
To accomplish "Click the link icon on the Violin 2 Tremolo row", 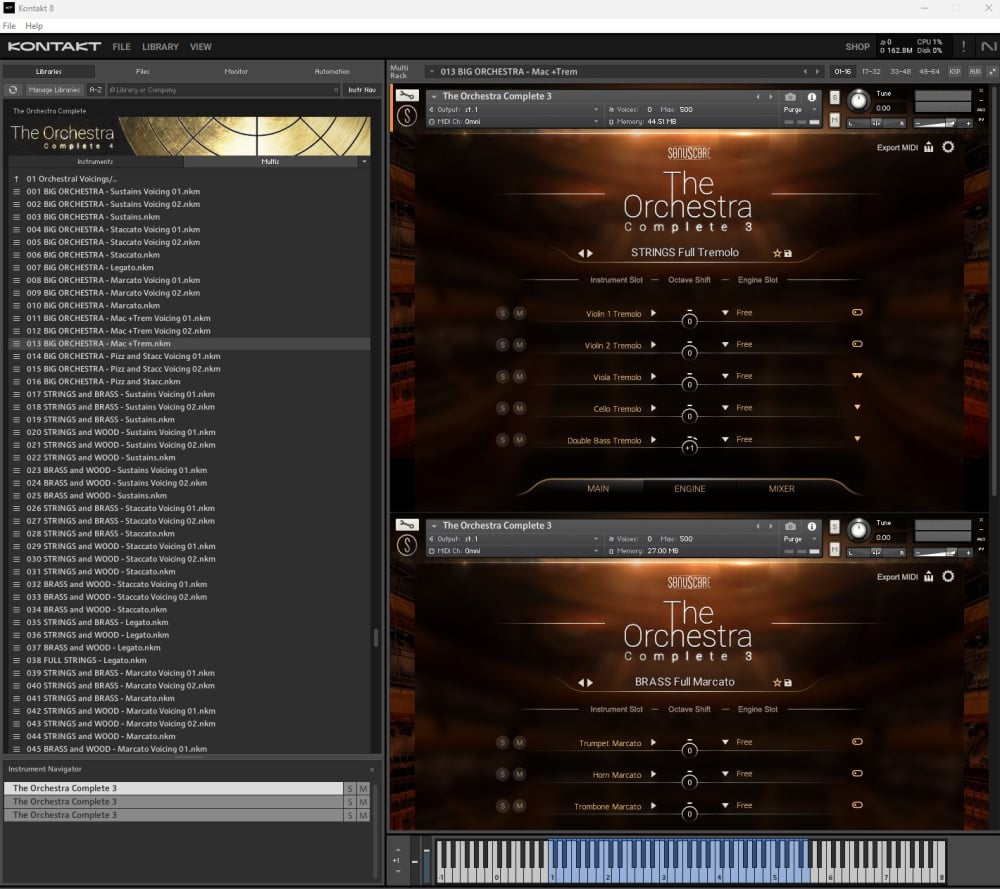I will click(857, 344).
